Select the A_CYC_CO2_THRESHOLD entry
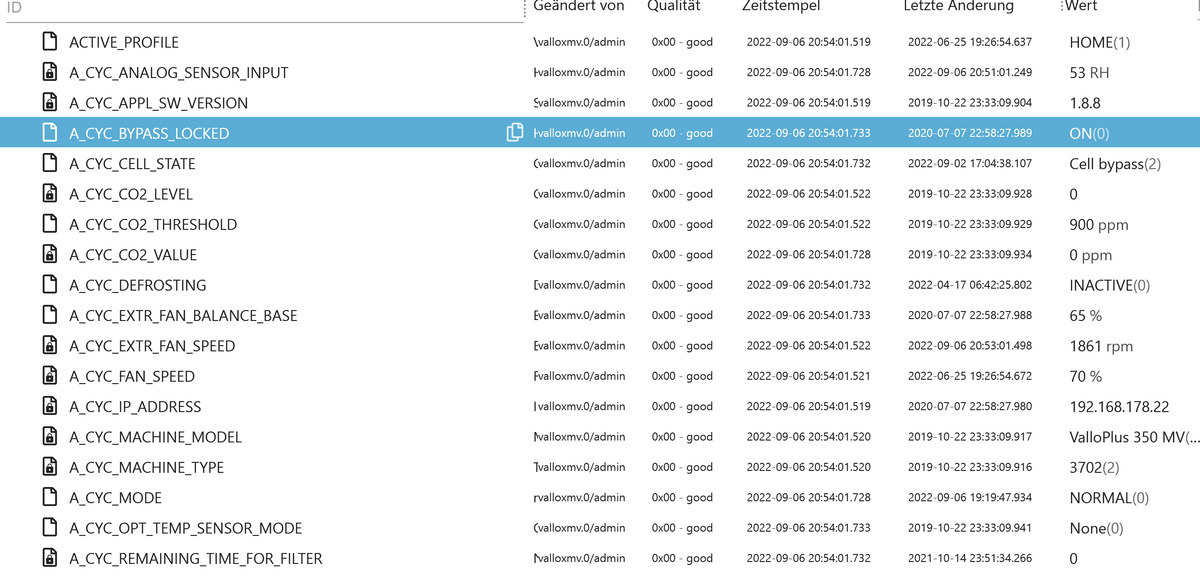The image size is (1200, 576). tap(153, 225)
